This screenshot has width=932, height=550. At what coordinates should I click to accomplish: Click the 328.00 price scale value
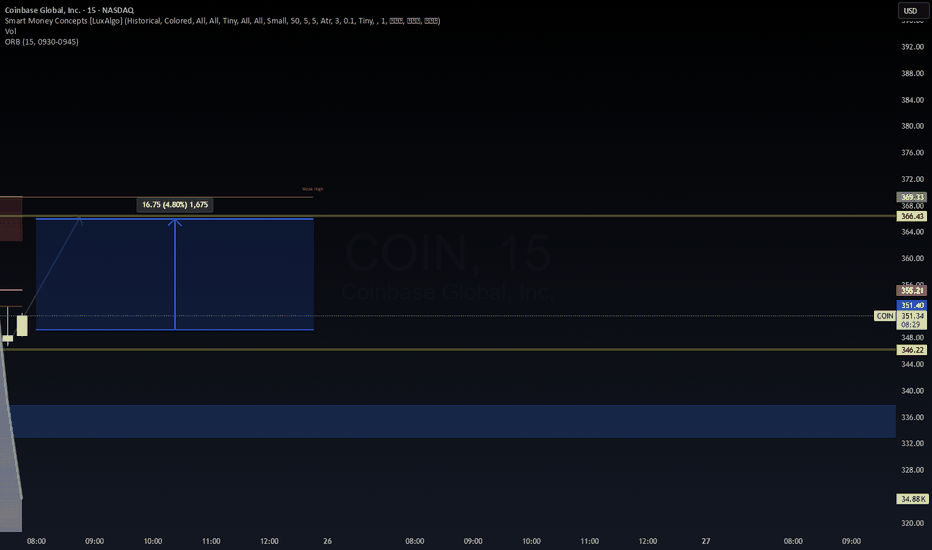[912, 470]
